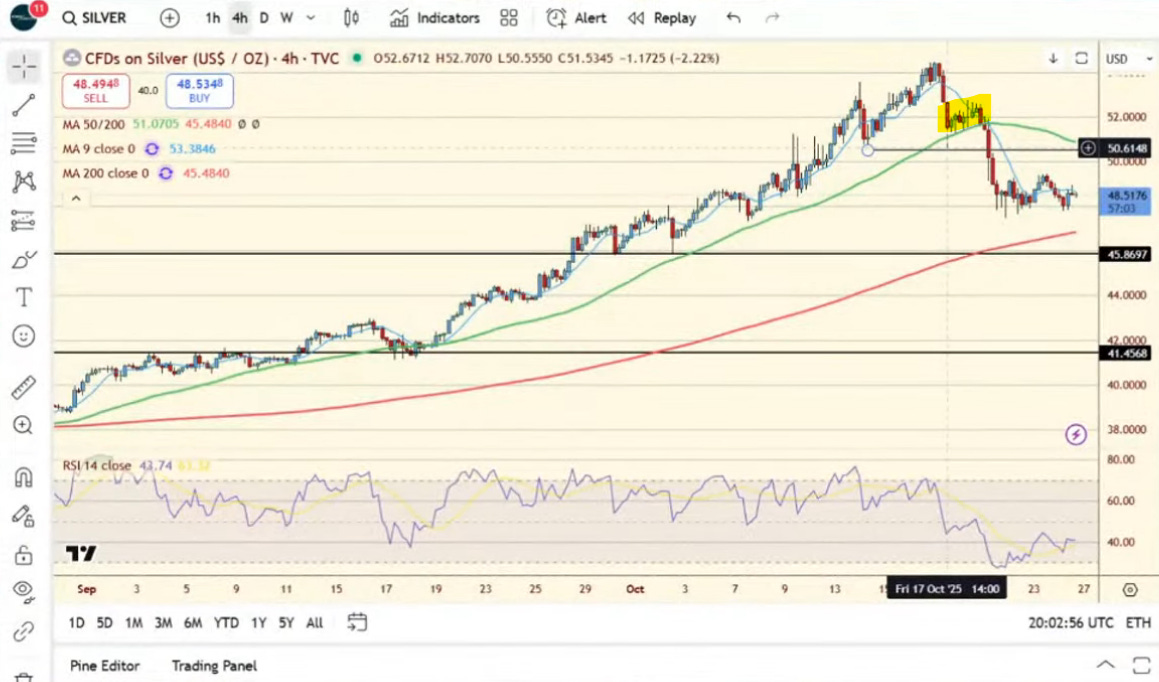Set range to All
This screenshot has width=1159, height=682.
315,623
